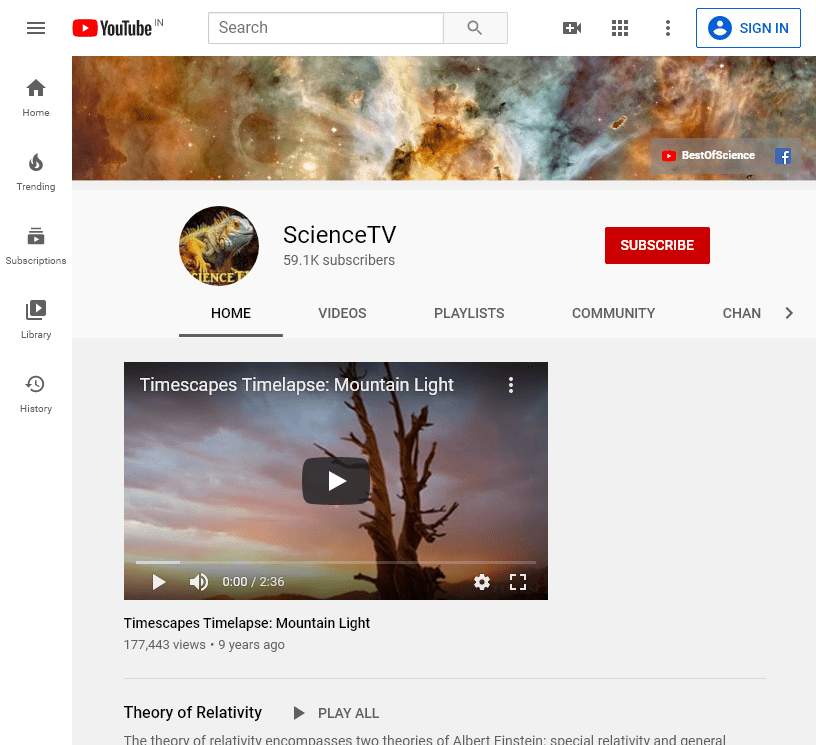Image resolution: width=816 pixels, height=745 pixels.
Task: Open the header settings three-dot menu
Action: (668, 28)
